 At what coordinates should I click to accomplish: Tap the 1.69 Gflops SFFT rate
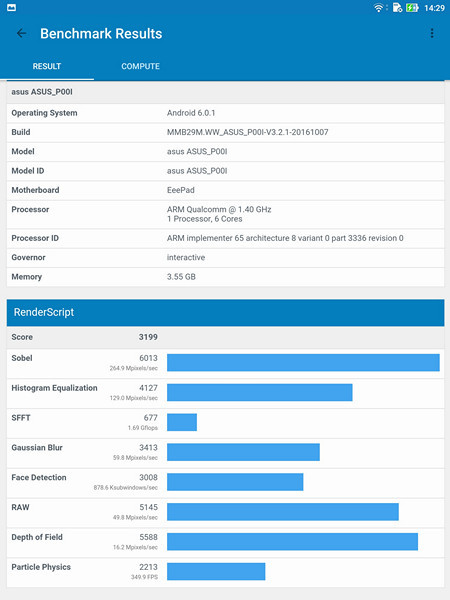[143, 428]
